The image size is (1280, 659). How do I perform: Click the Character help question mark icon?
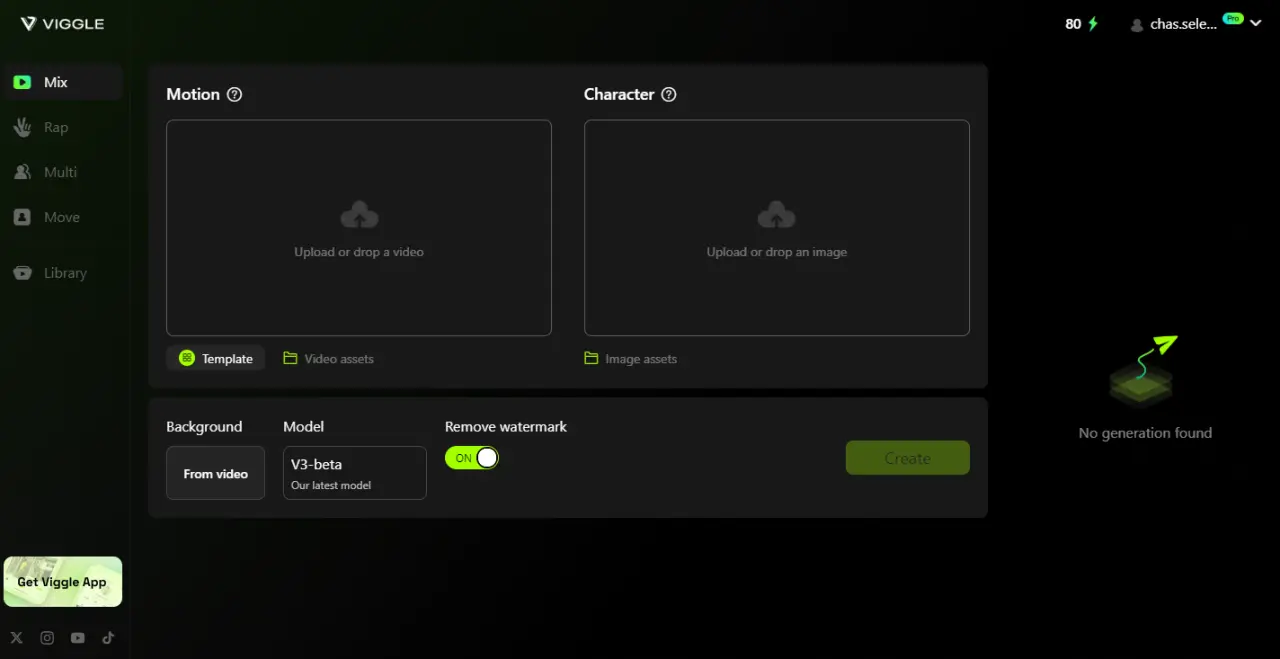point(669,94)
